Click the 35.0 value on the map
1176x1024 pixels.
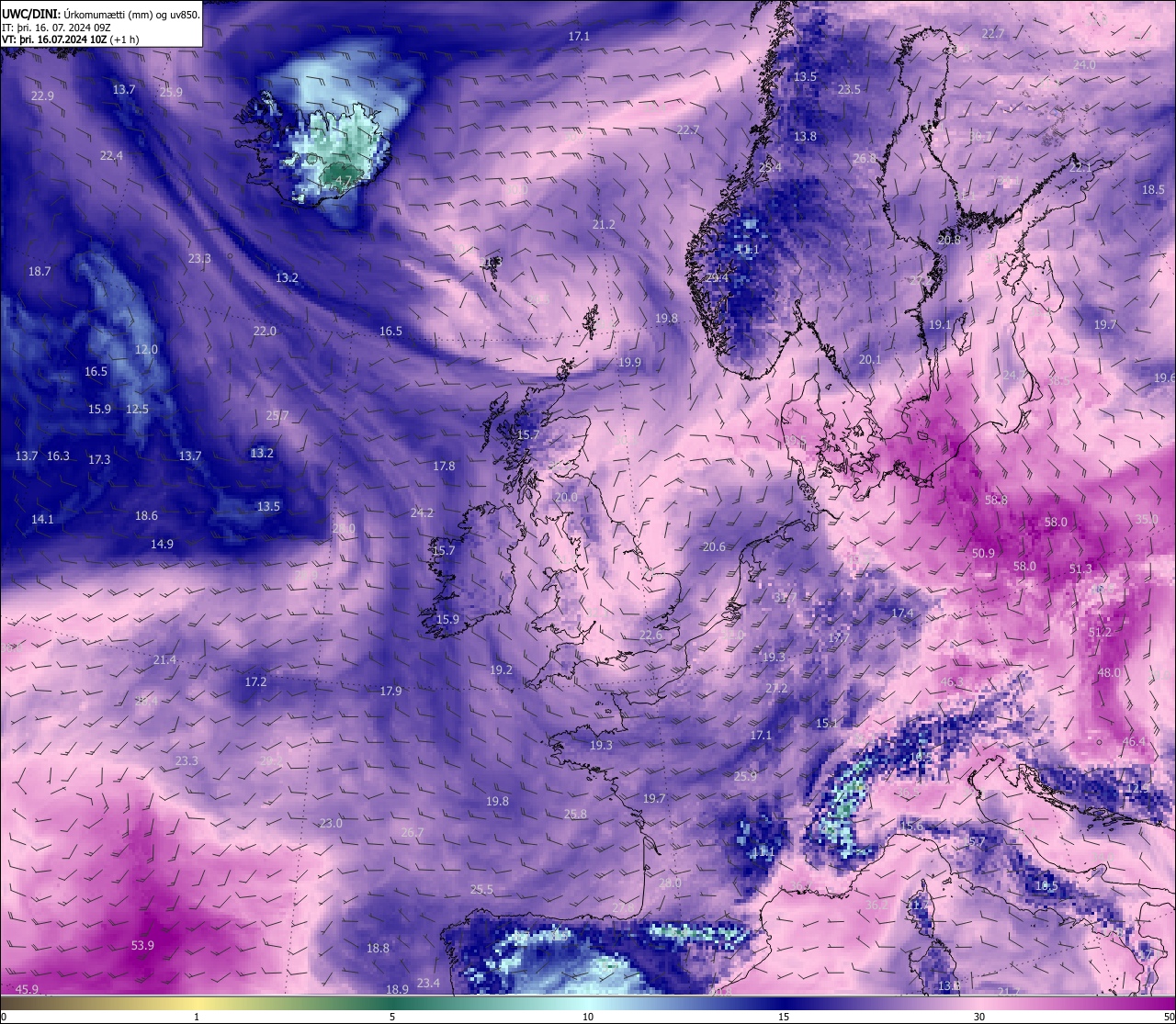click(1147, 519)
